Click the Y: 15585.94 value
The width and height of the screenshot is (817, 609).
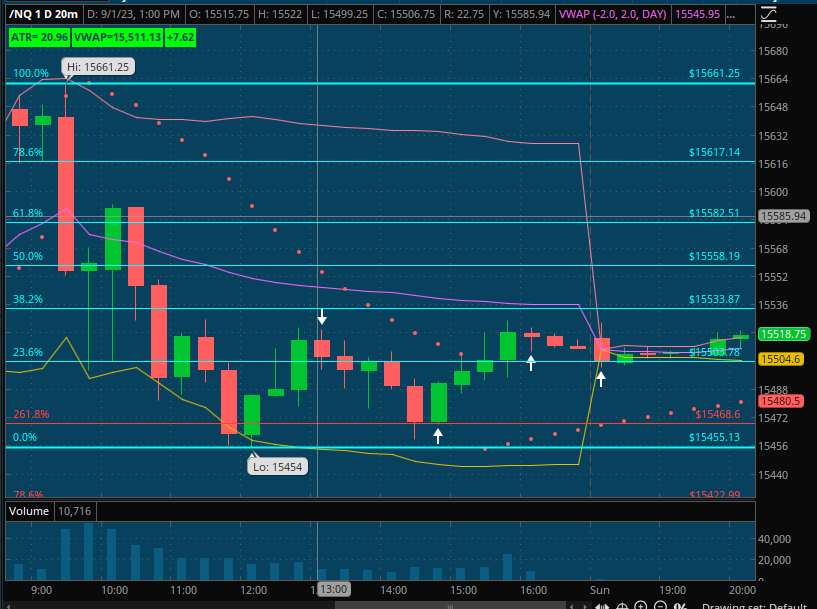(521, 15)
